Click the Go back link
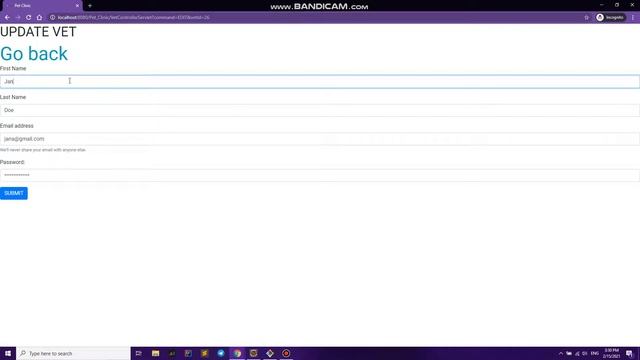 click(x=34, y=53)
